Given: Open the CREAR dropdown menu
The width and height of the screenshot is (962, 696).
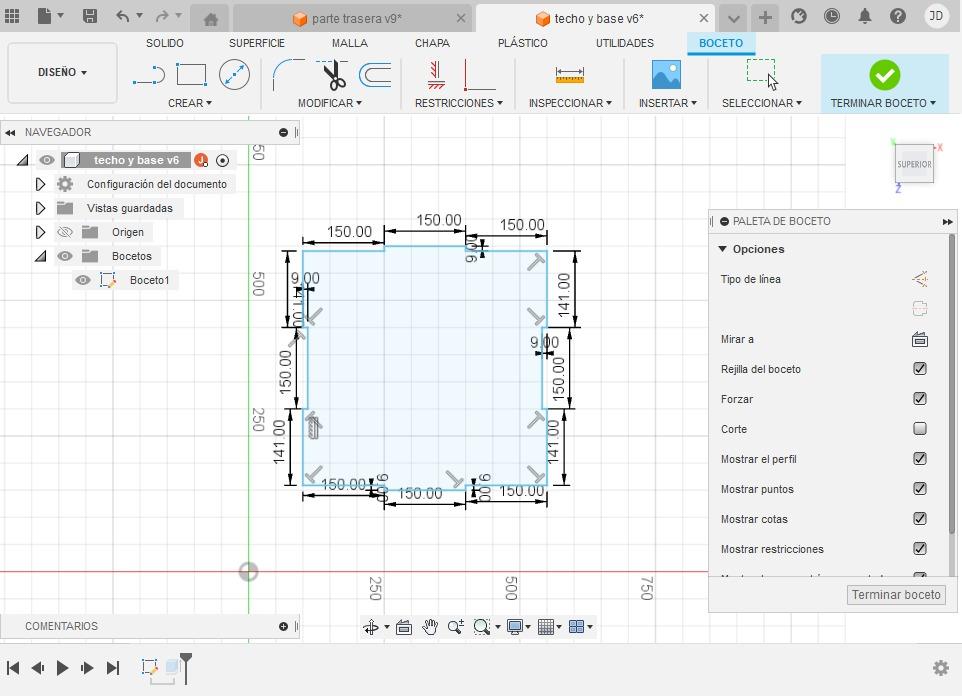Looking at the screenshot, I should click(190, 103).
